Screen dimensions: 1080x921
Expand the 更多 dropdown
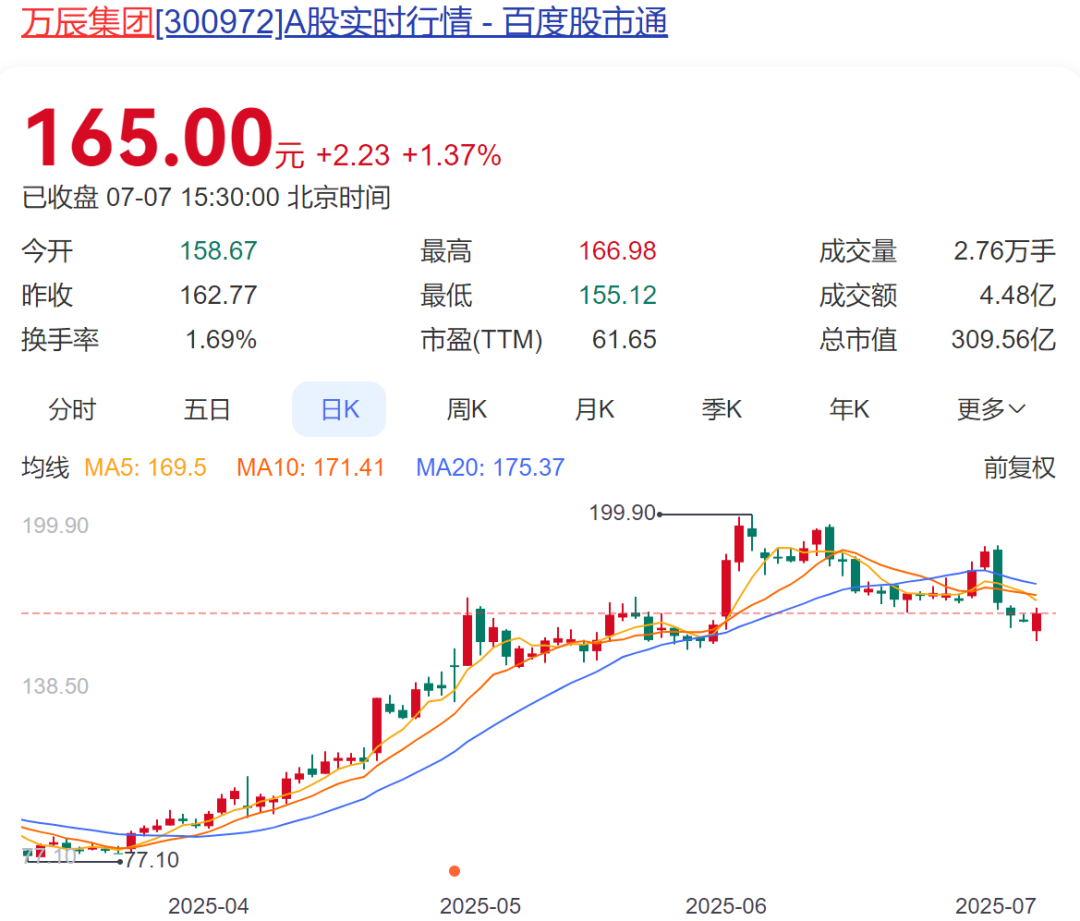pos(991,409)
